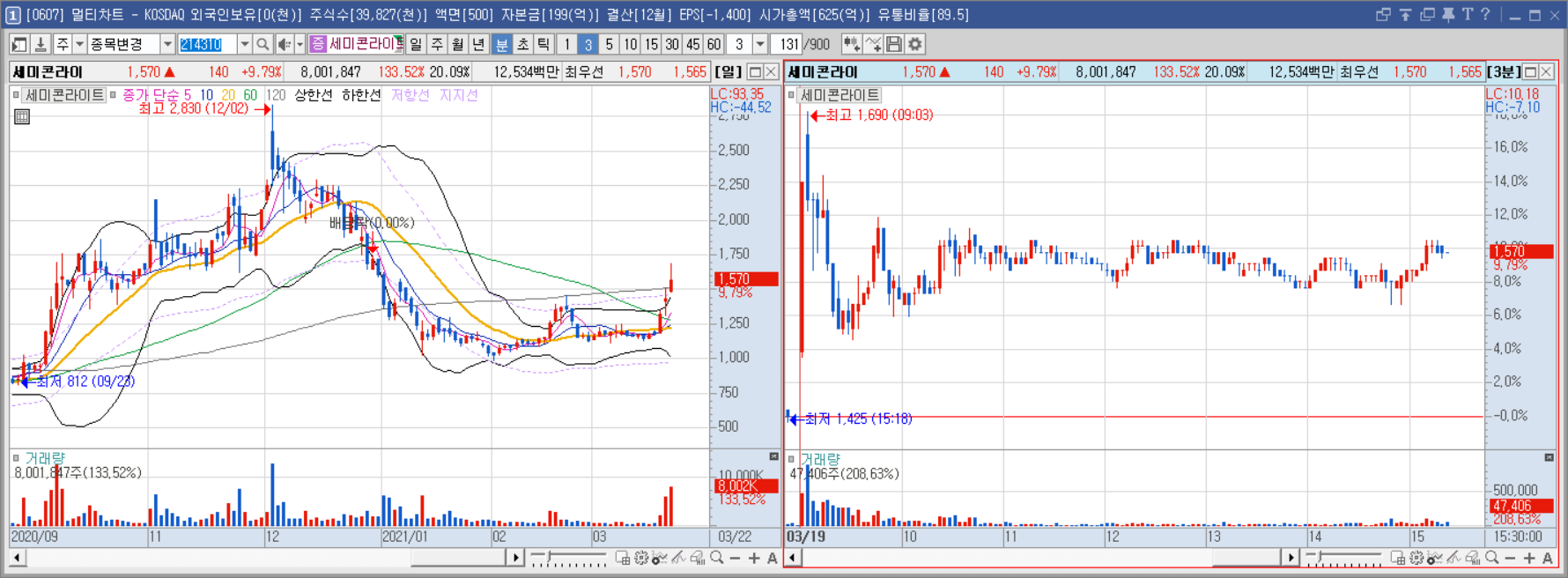Click the A auto-scale icon under daily chart
This screenshot has width=1568, height=578.
point(773,558)
